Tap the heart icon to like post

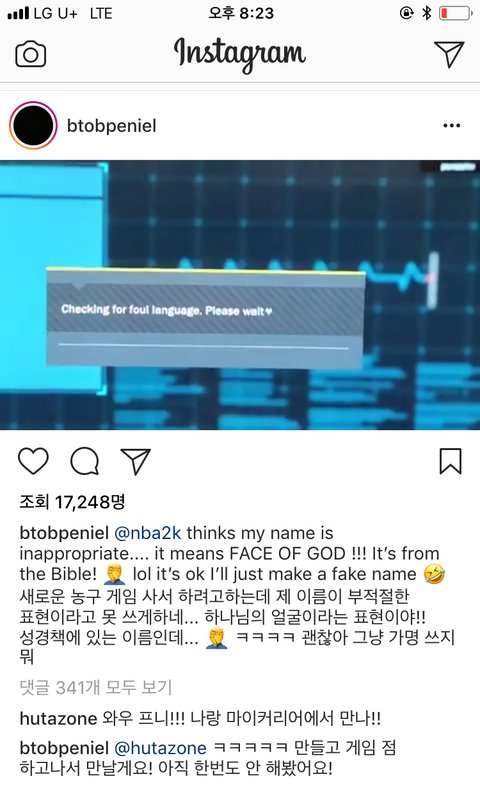click(33, 460)
